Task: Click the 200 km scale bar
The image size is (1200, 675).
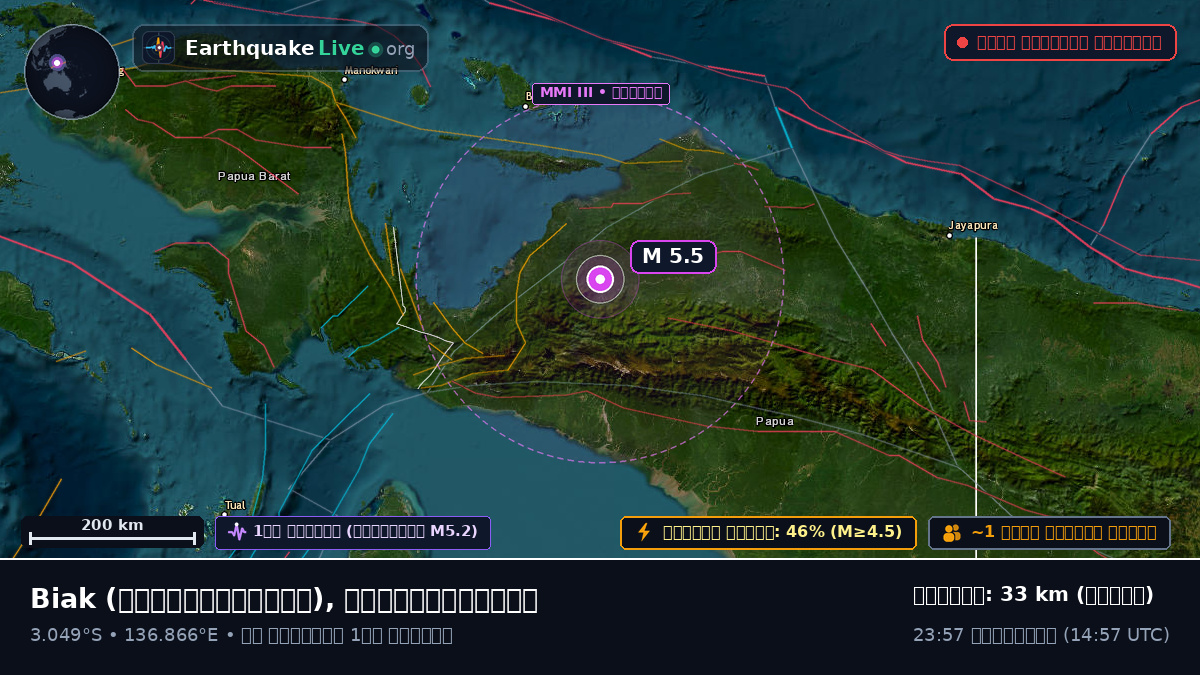Action: click(x=112, y=532)
